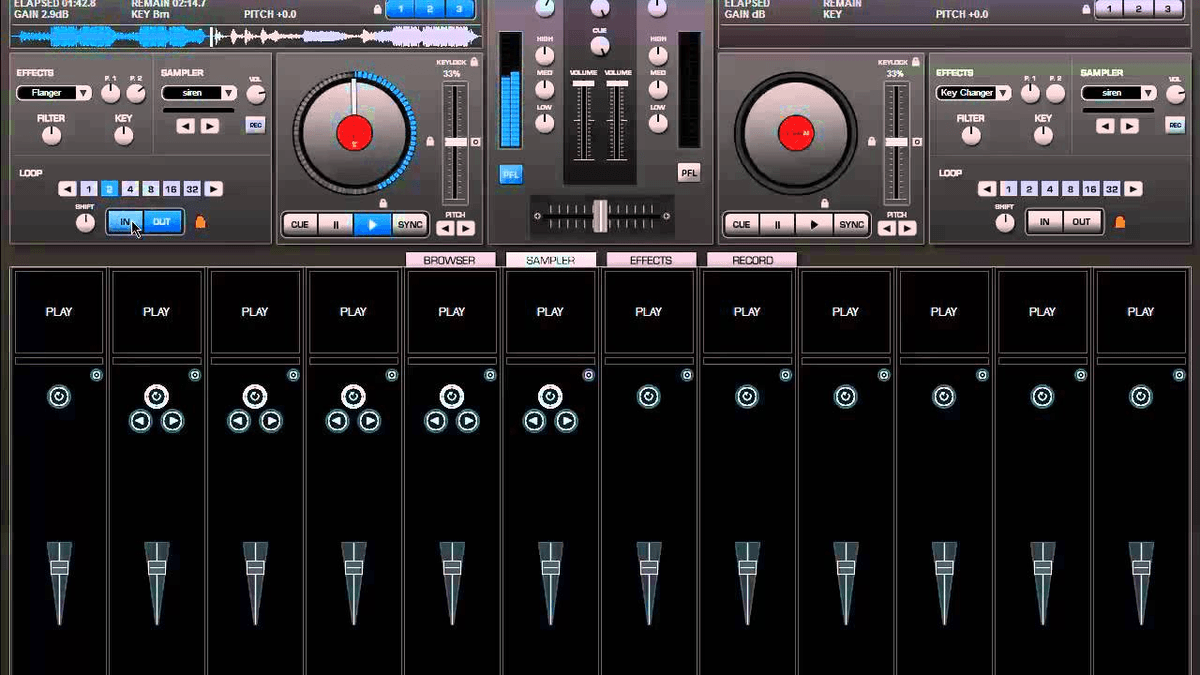Screen dimensions: 1200x675
Task: Pause the left deck
Action: pyautogui.click(x=335, y=225)
